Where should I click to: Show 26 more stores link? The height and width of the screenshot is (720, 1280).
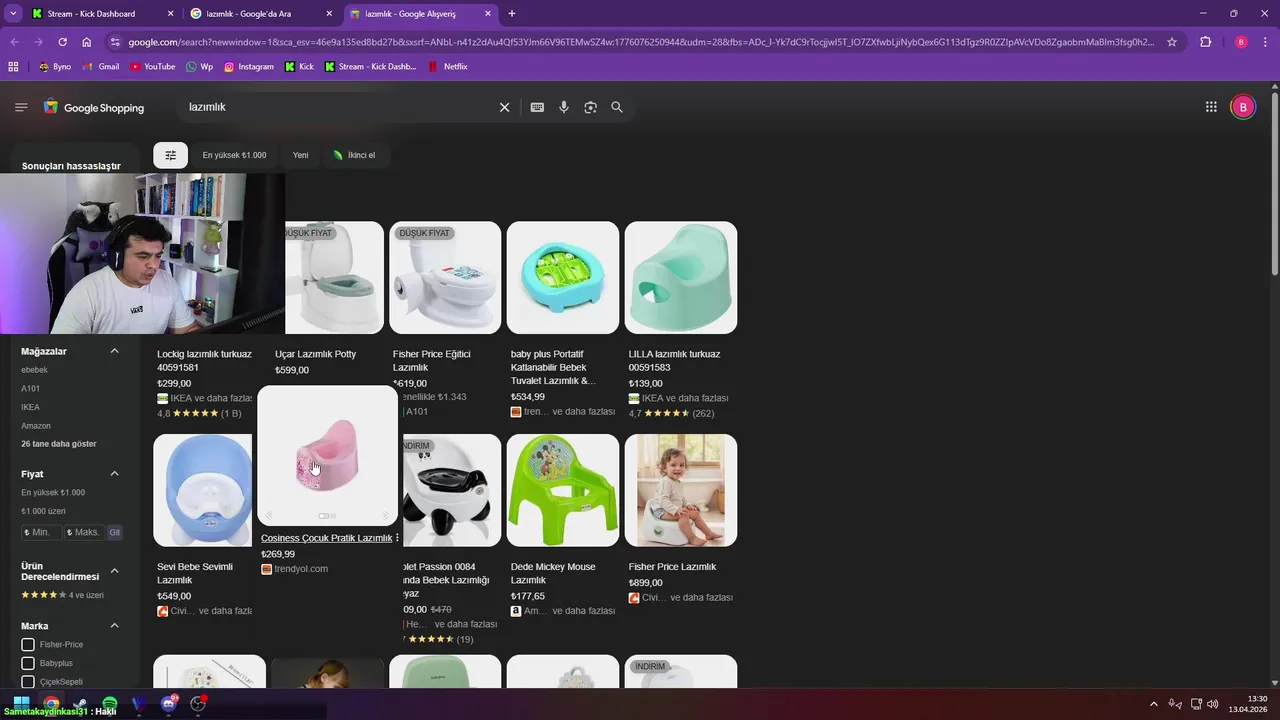coord(59,444)
